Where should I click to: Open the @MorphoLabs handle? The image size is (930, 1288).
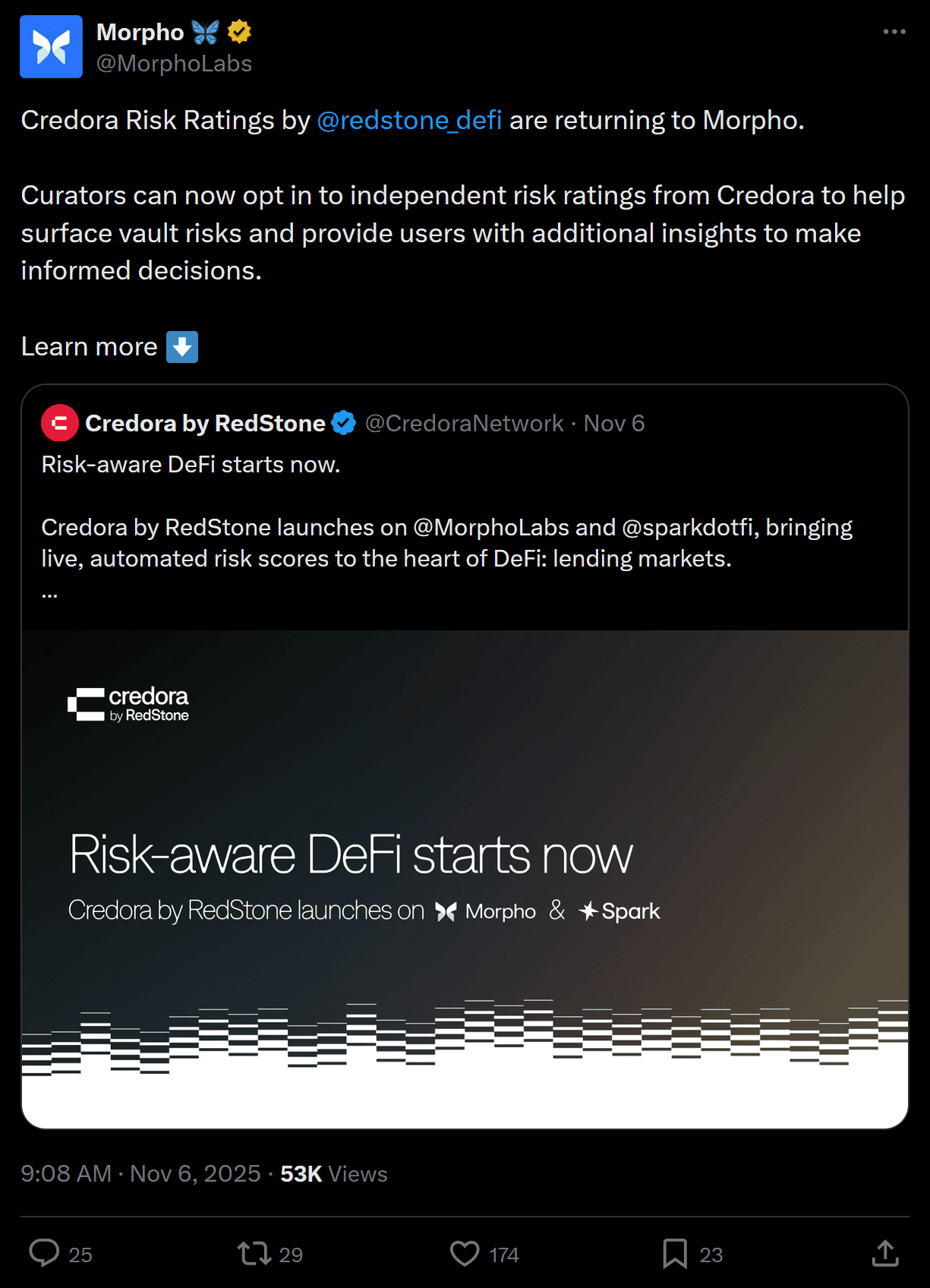[174, 64]
